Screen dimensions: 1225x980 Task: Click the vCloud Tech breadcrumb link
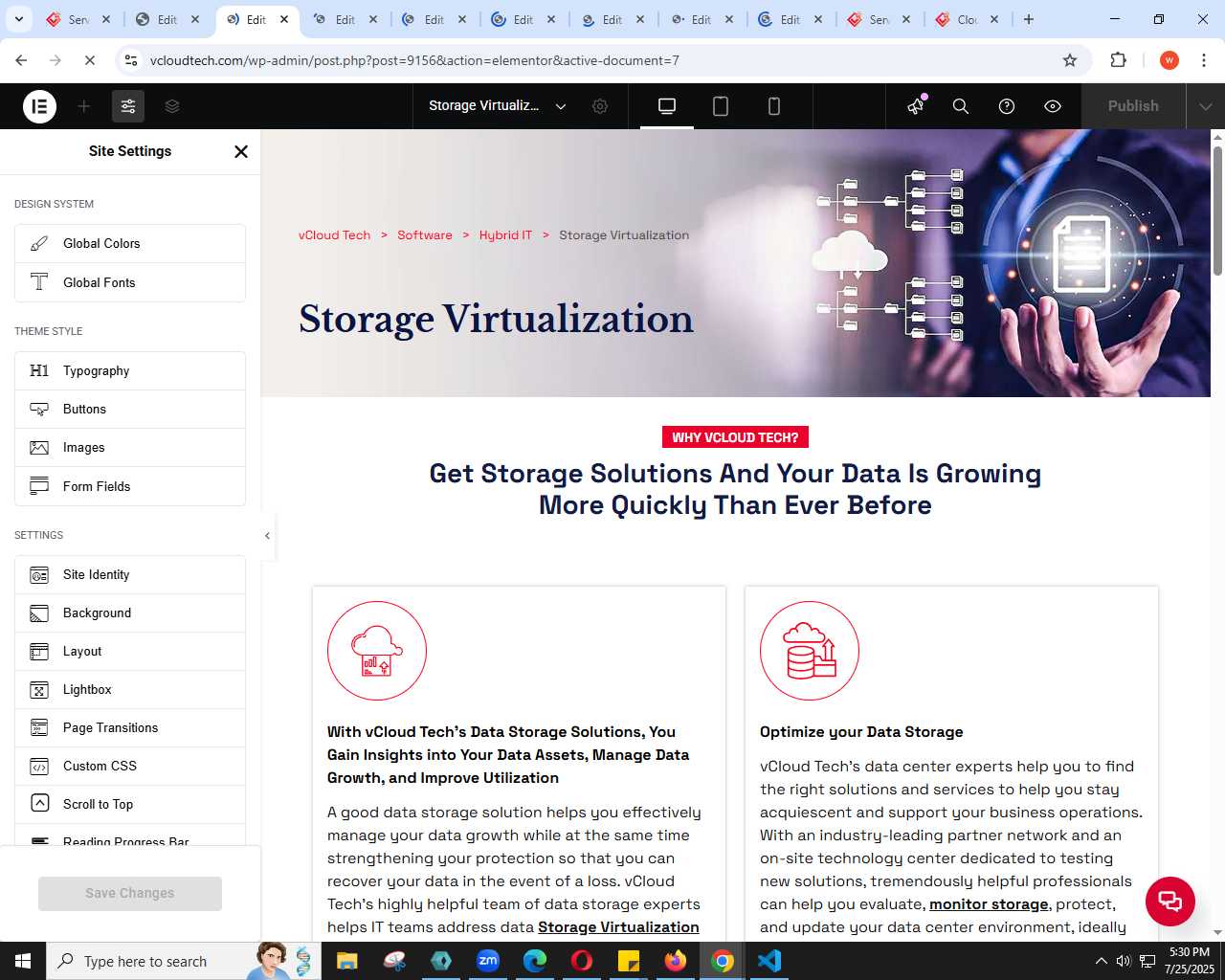tap(334, 235)
